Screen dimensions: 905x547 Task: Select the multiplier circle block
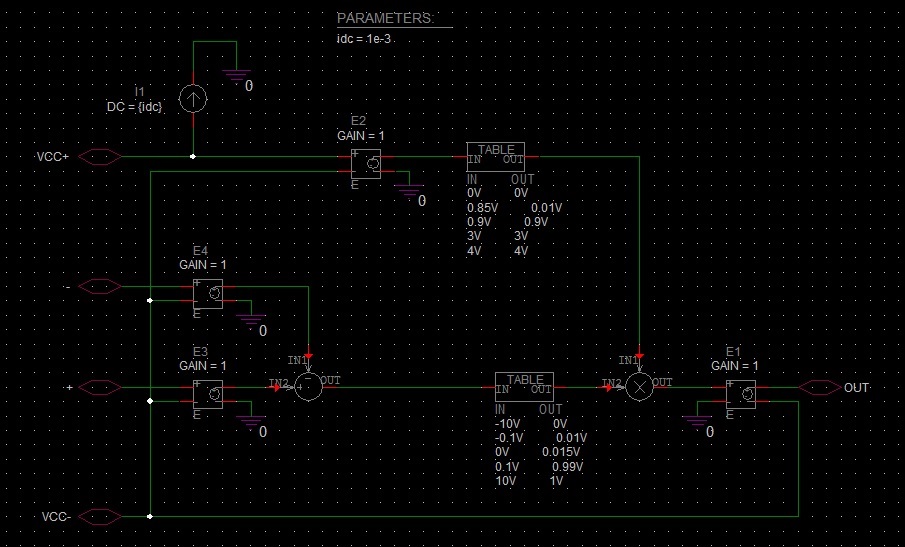point(640,387)
